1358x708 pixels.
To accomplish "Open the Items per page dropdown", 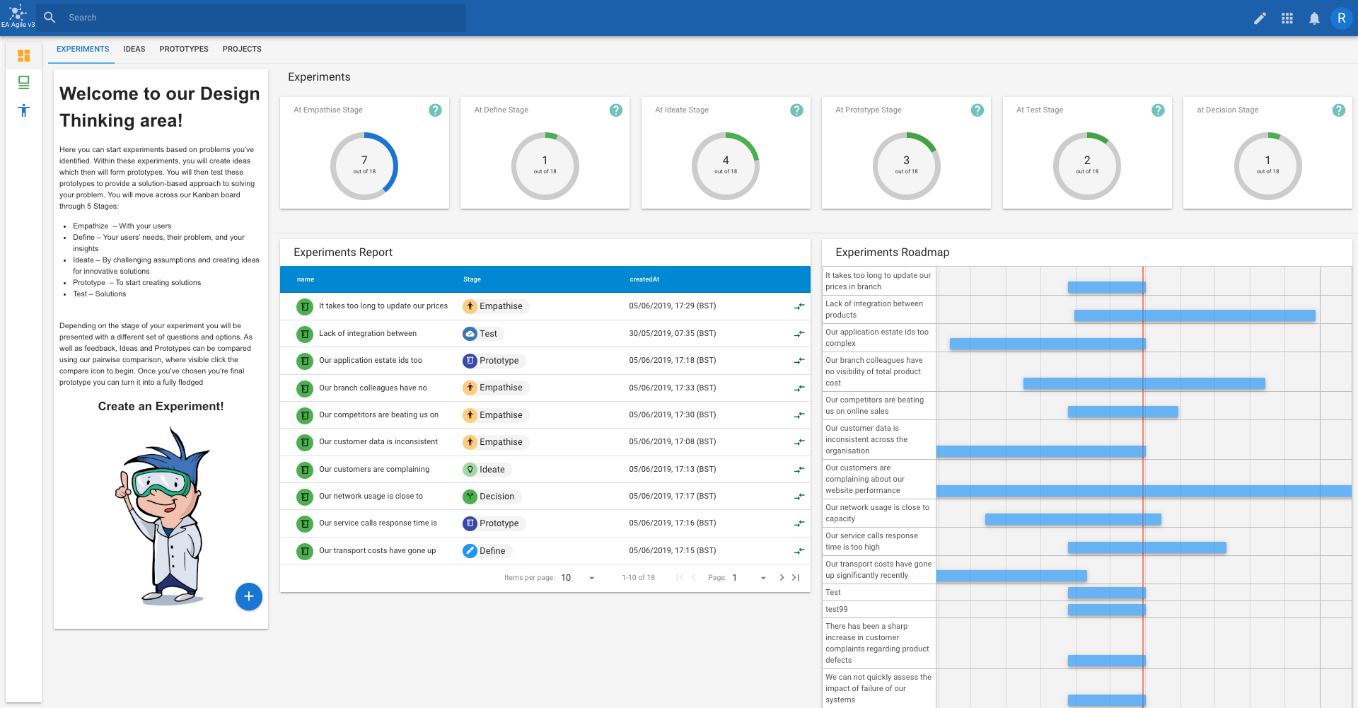I will click(x=578, y=578).
